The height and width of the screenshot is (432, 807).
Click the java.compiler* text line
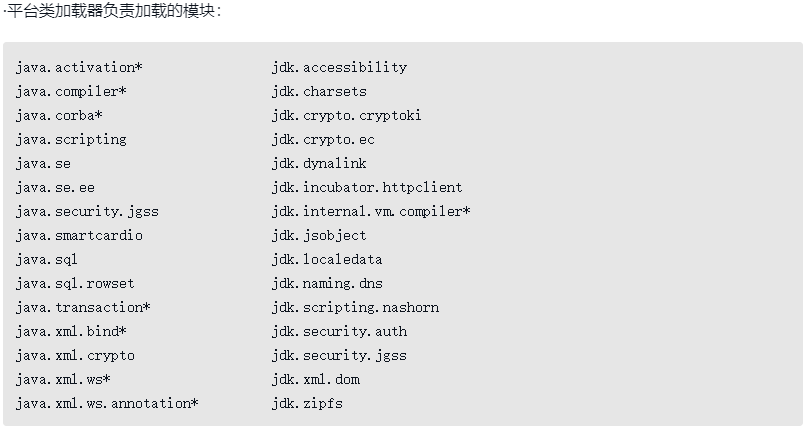[71, 91]
